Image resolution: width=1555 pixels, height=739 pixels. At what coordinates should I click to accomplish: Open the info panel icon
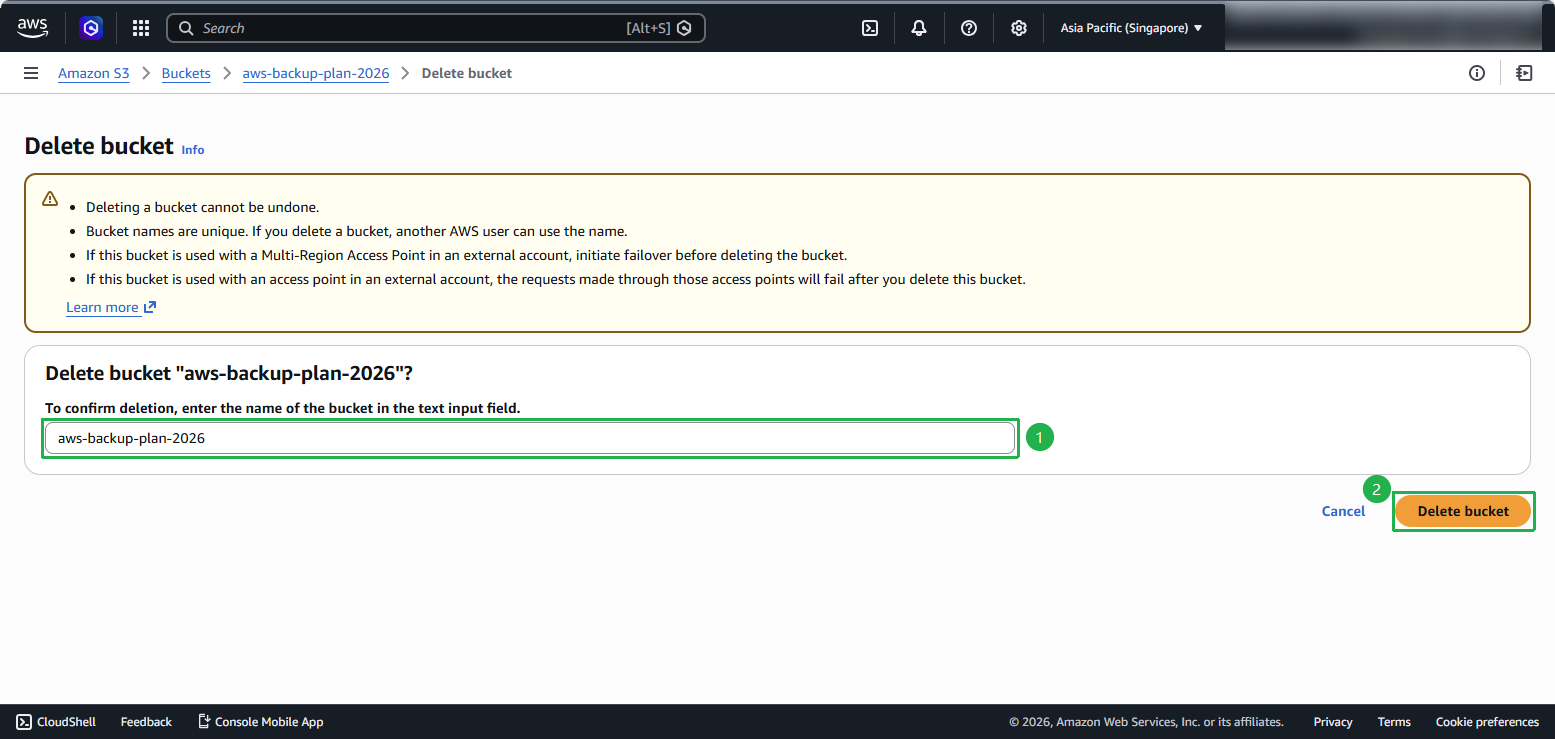(1477, 73)
